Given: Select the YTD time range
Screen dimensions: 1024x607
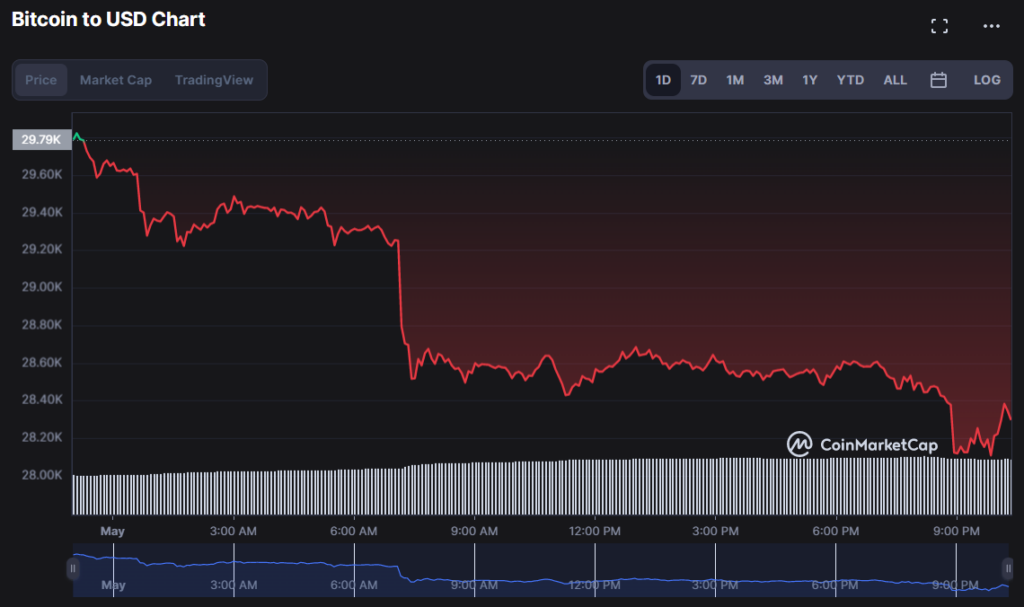Looking at the screenshot, I should [850, 79].
